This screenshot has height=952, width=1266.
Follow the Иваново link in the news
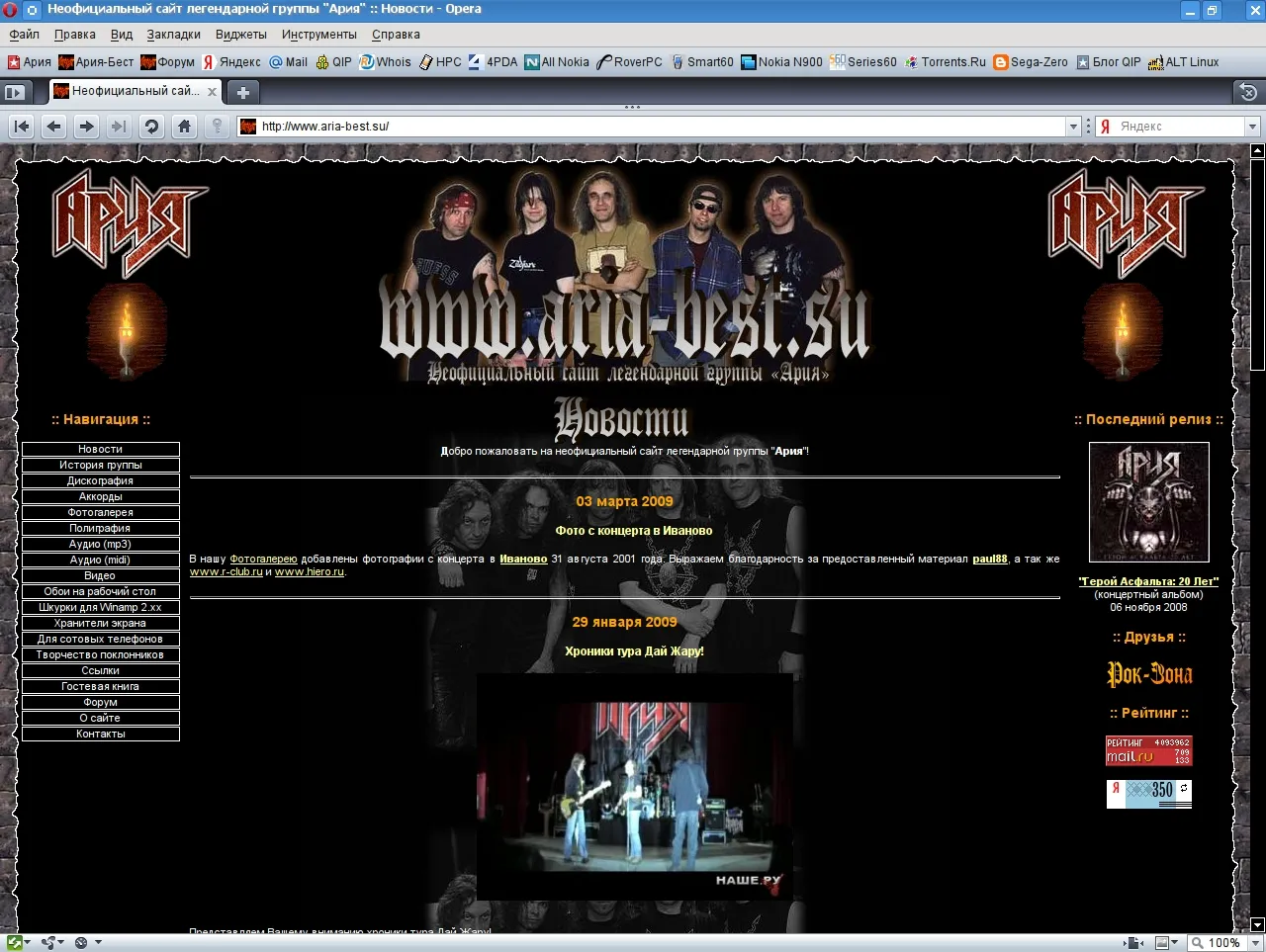[x=523, y=560]
